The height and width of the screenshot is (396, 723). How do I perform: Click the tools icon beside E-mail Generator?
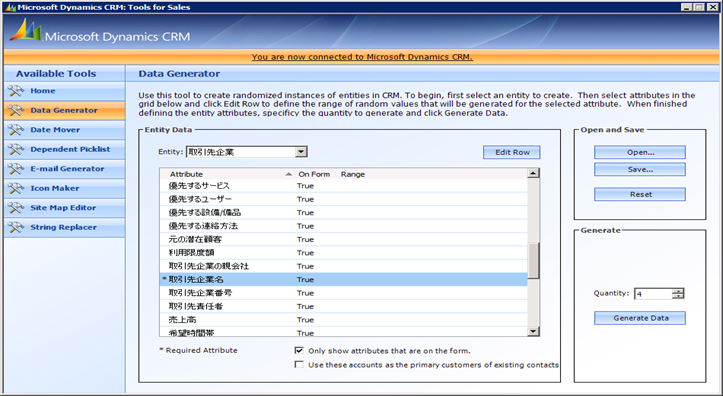[16, 169]
